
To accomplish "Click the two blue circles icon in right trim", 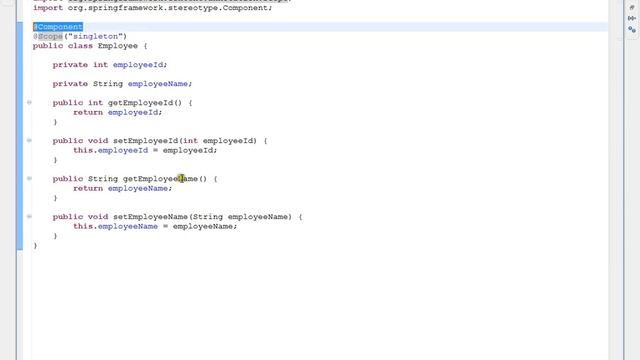I will coord(632,30).
